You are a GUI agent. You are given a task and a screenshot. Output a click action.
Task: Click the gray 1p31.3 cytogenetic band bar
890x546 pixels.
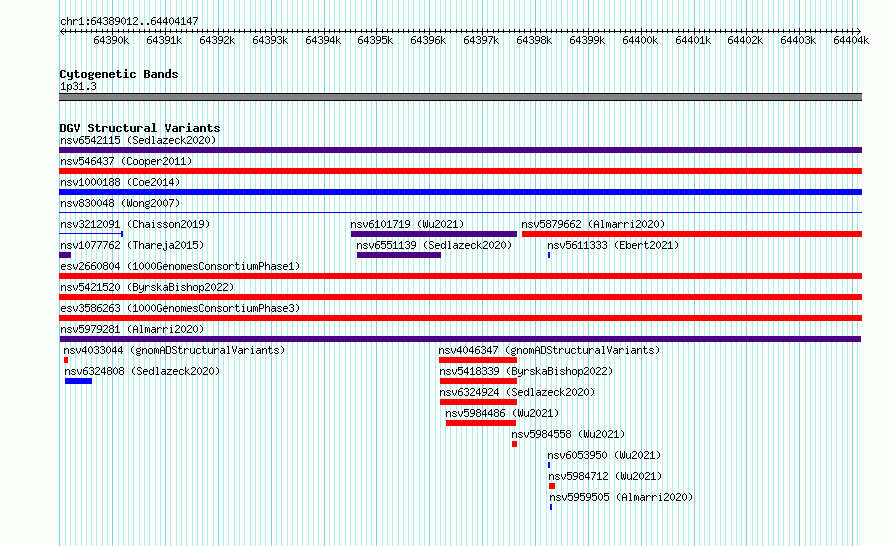(460, 97)
